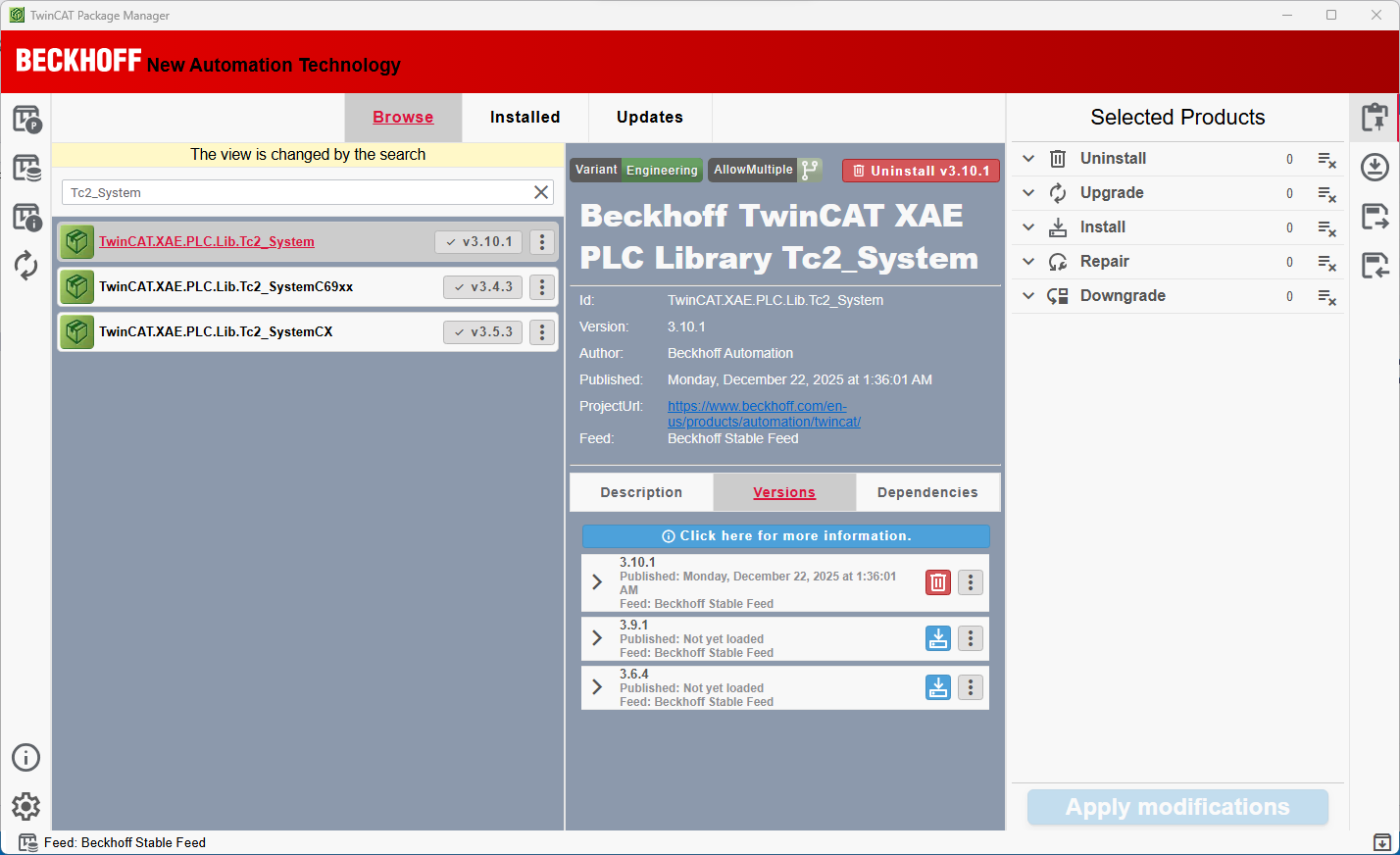This screenshot has height=855, width=1400.
Task: Click the v3.5.3 version button
Action: pos(482,331)
